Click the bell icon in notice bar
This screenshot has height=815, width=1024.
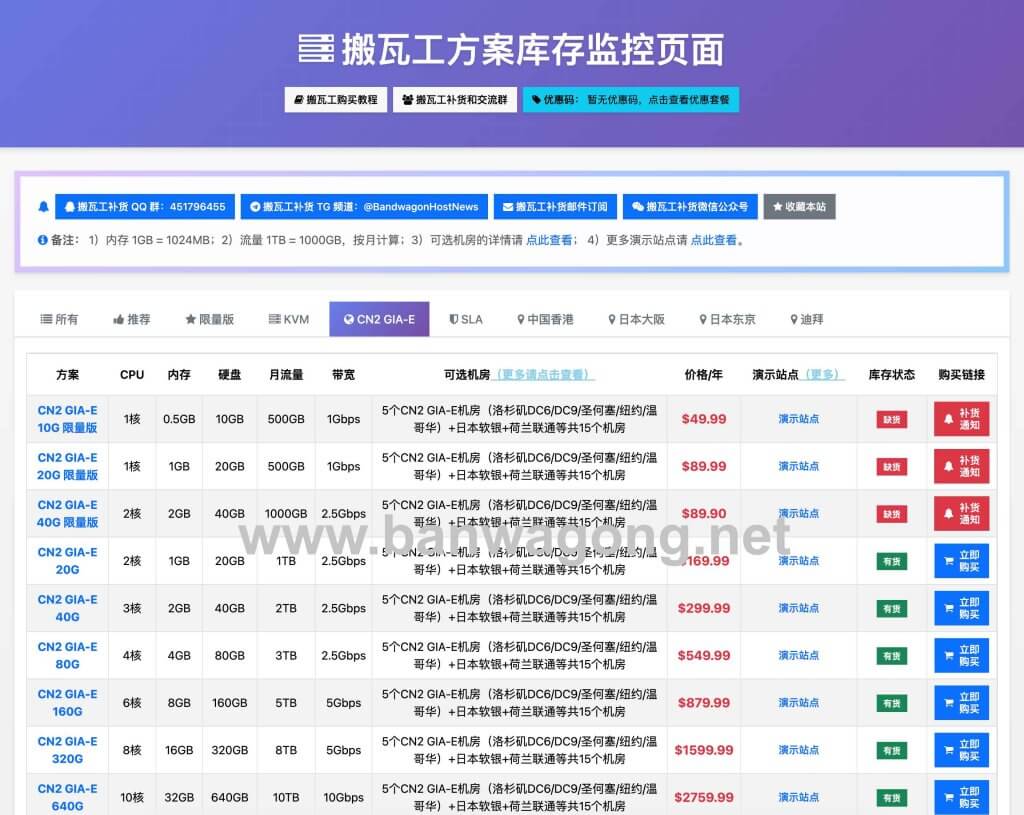[43, 207]
